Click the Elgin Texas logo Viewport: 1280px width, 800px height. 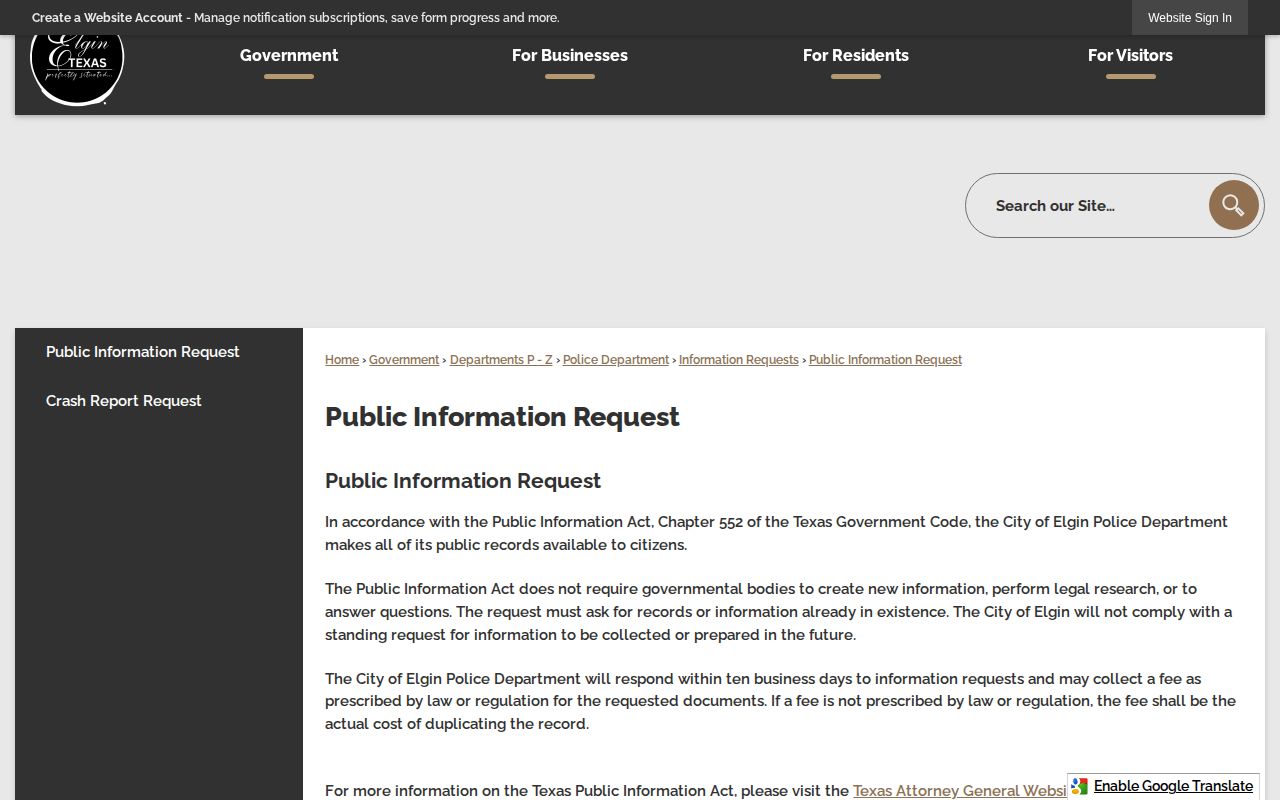[x=77, y=68]
